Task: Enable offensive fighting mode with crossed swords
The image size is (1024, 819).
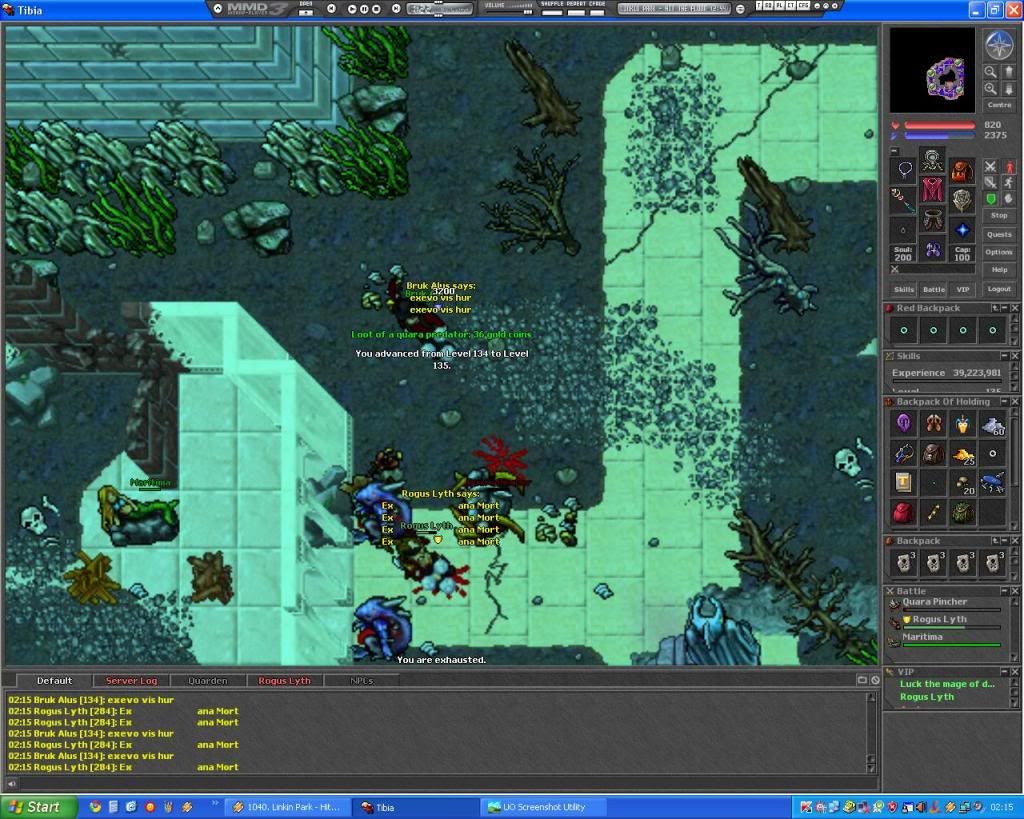Action: point(991,167)
